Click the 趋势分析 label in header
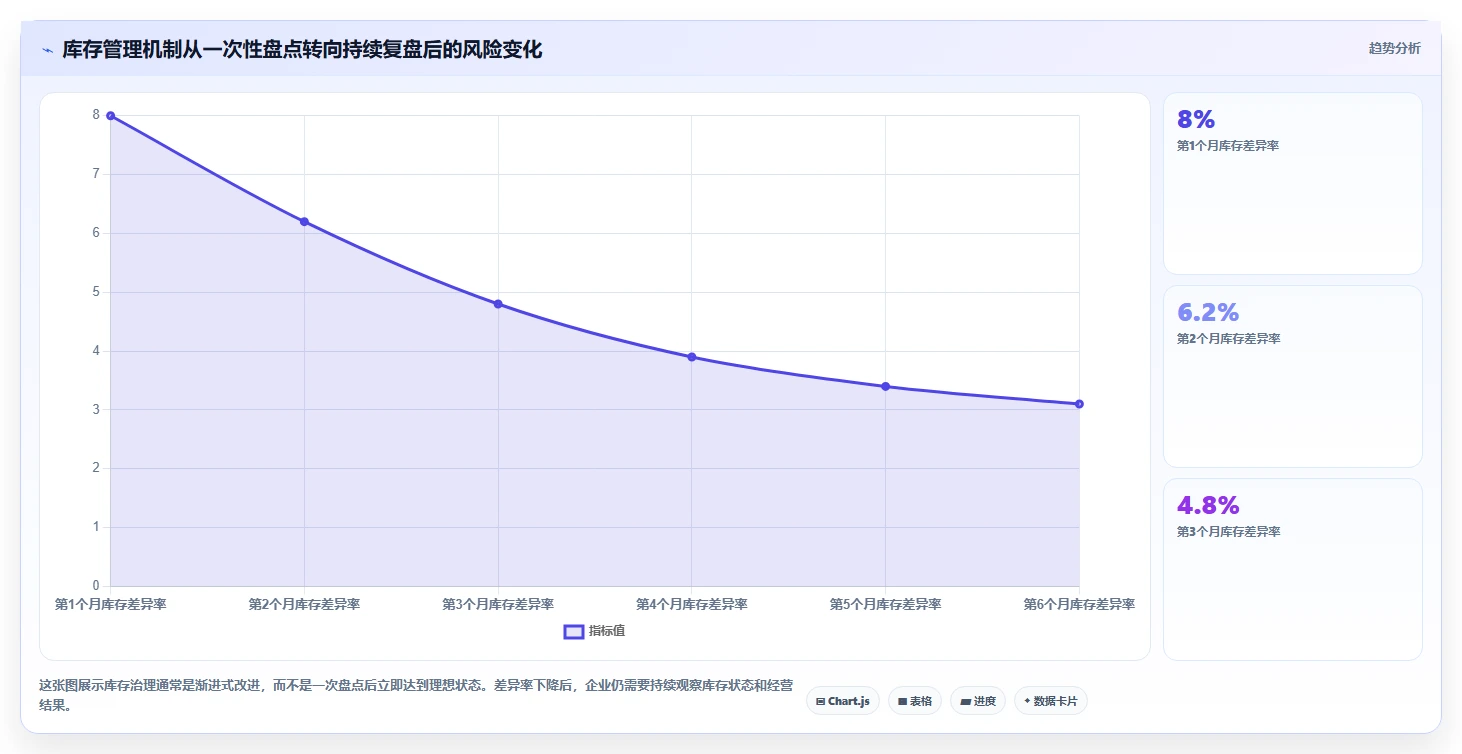This screenshot has width=1462, height=754. pyautogui.click(x=1394, y=48)
